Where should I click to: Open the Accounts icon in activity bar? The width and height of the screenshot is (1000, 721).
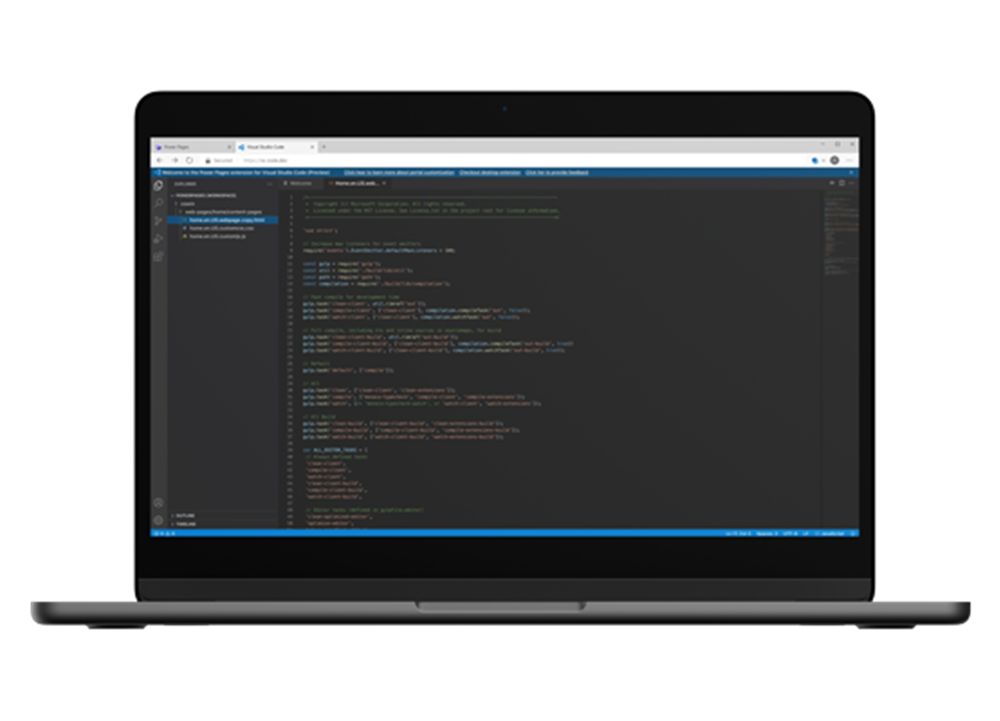158,503
